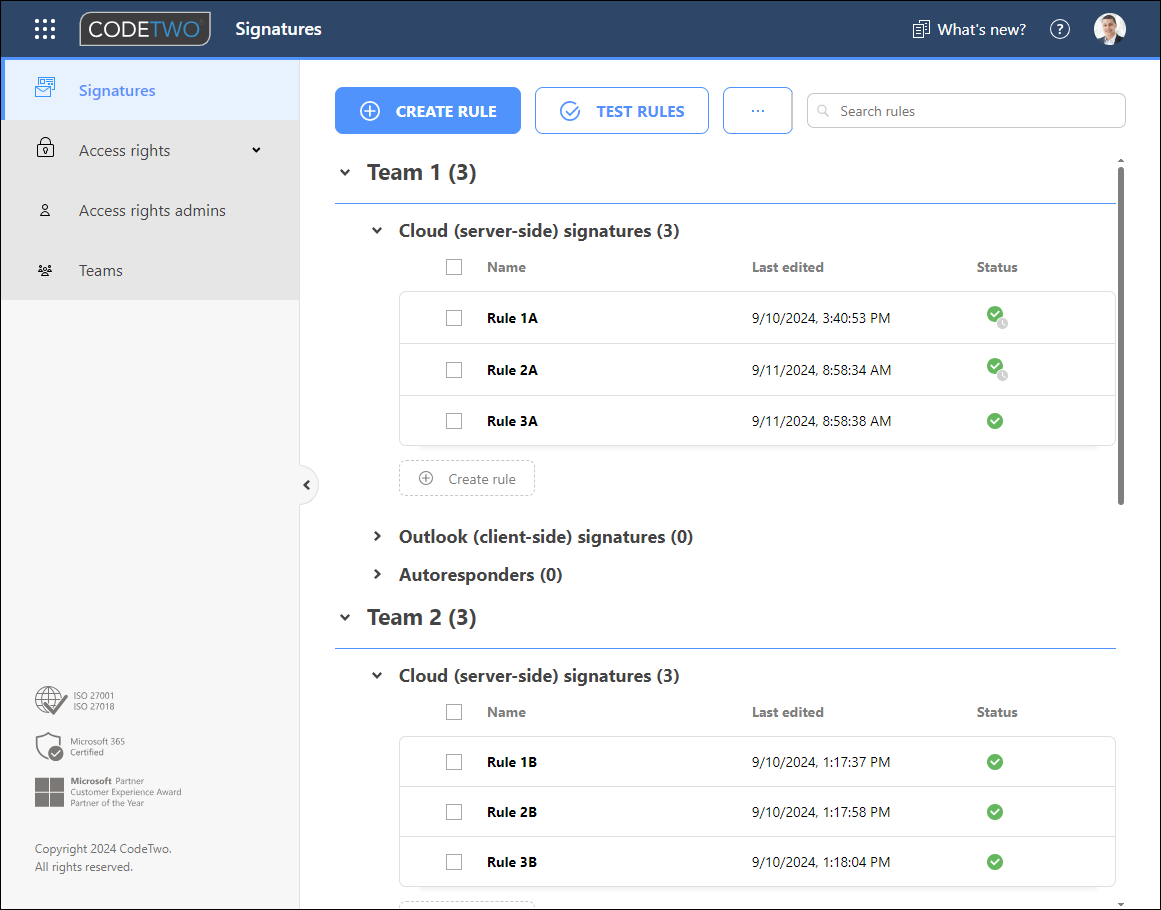Viewport: 1161px width, 910px height.
Task: Click the CREATE RULE button
Action: [428, 111]
